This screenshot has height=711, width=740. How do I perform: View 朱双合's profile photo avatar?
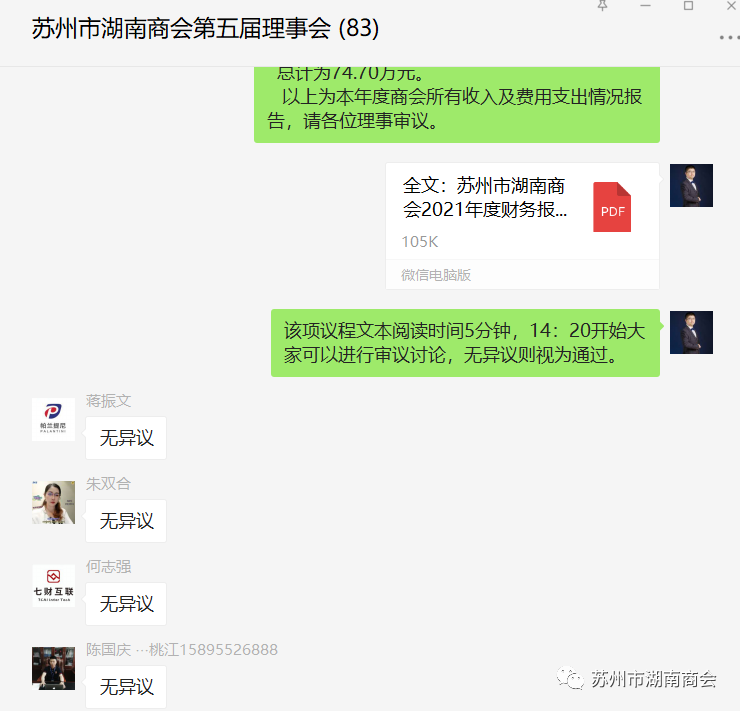point(53,502)
